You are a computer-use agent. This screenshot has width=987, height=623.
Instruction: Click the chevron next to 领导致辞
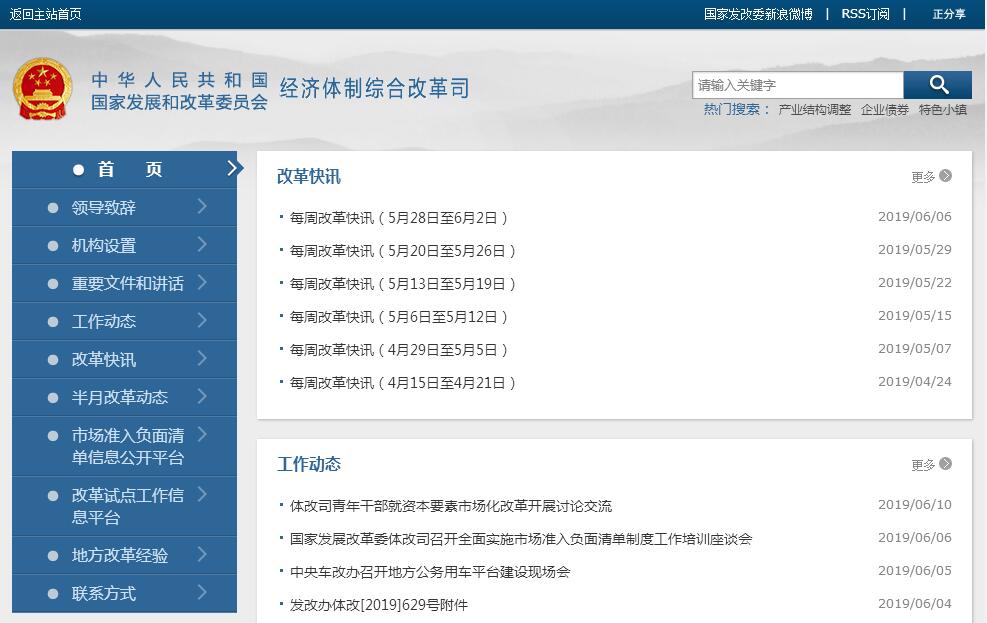tap(202, 207)
